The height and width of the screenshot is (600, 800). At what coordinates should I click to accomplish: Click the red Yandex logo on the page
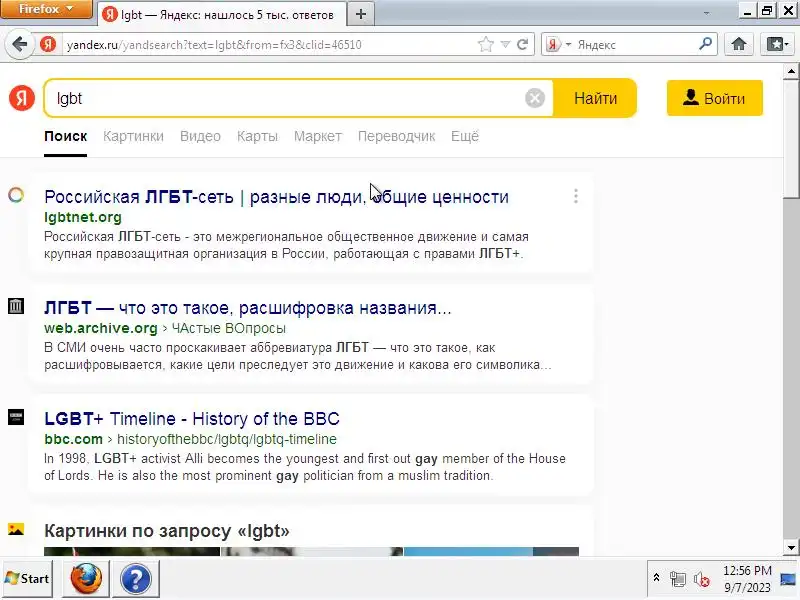pyautogui.click(x=22, y=98)
